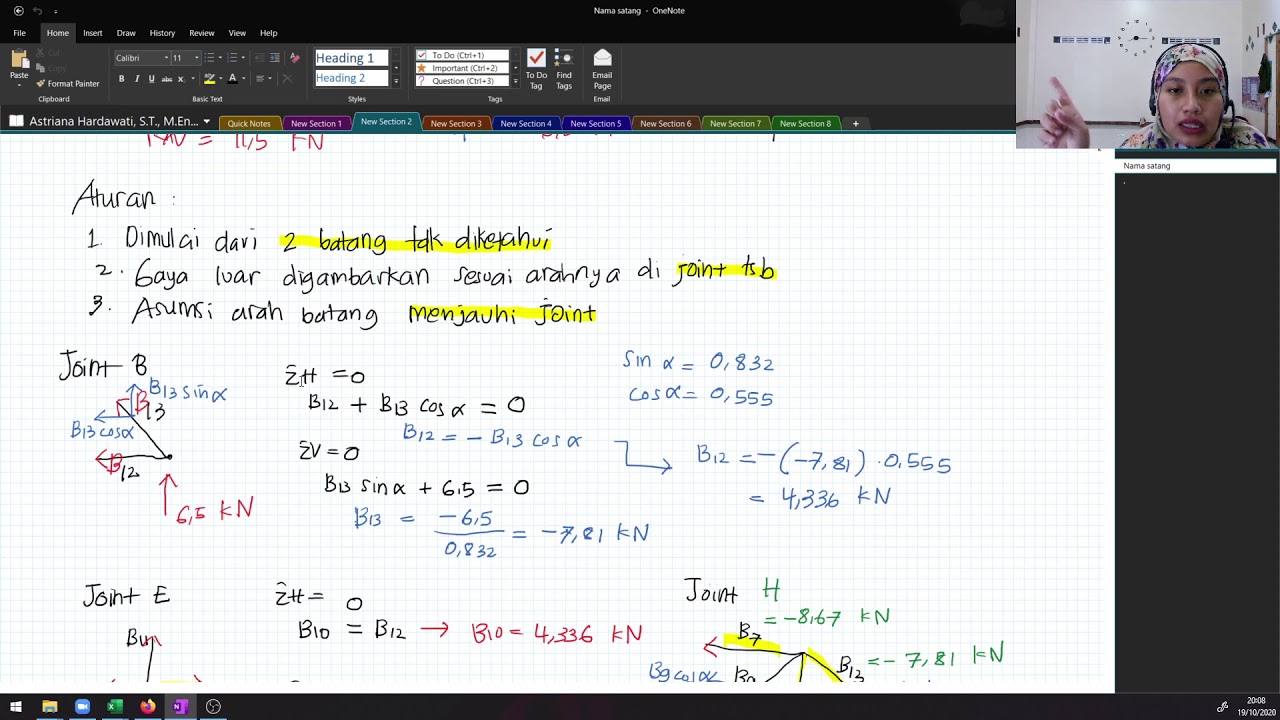Open the notebook icon beside Astriana Hardawati
Image resolution: width=1280 pixels, height=720 pixels.
click(16, 122)
